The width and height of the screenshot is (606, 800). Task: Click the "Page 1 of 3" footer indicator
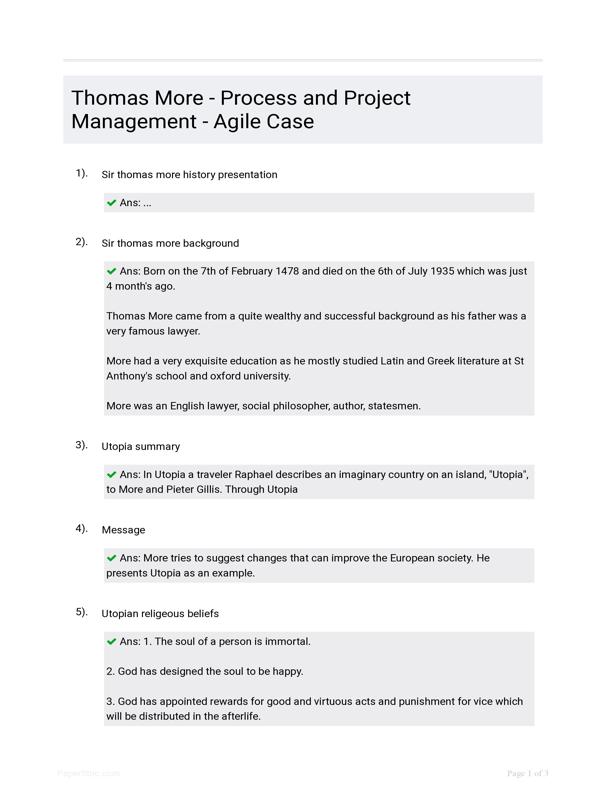tap(528, 773)
